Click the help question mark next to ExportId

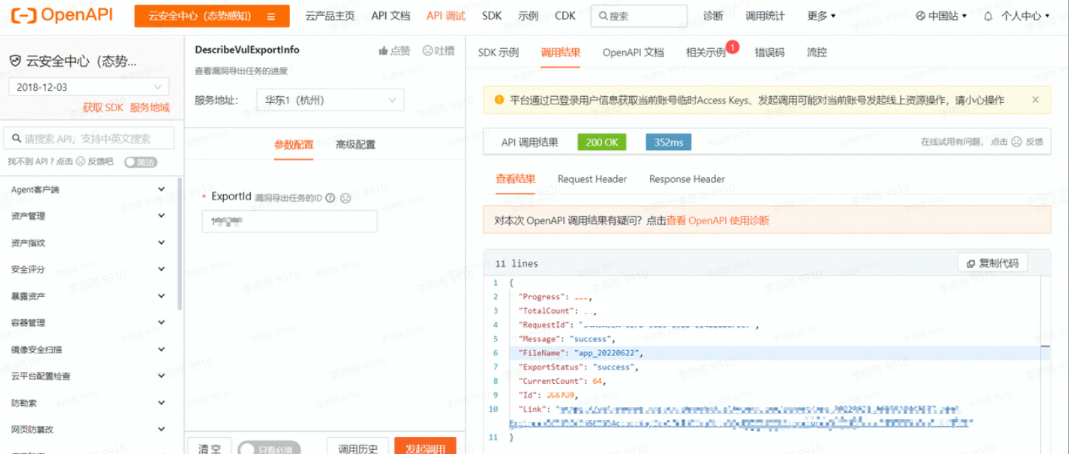coord(330,198)
